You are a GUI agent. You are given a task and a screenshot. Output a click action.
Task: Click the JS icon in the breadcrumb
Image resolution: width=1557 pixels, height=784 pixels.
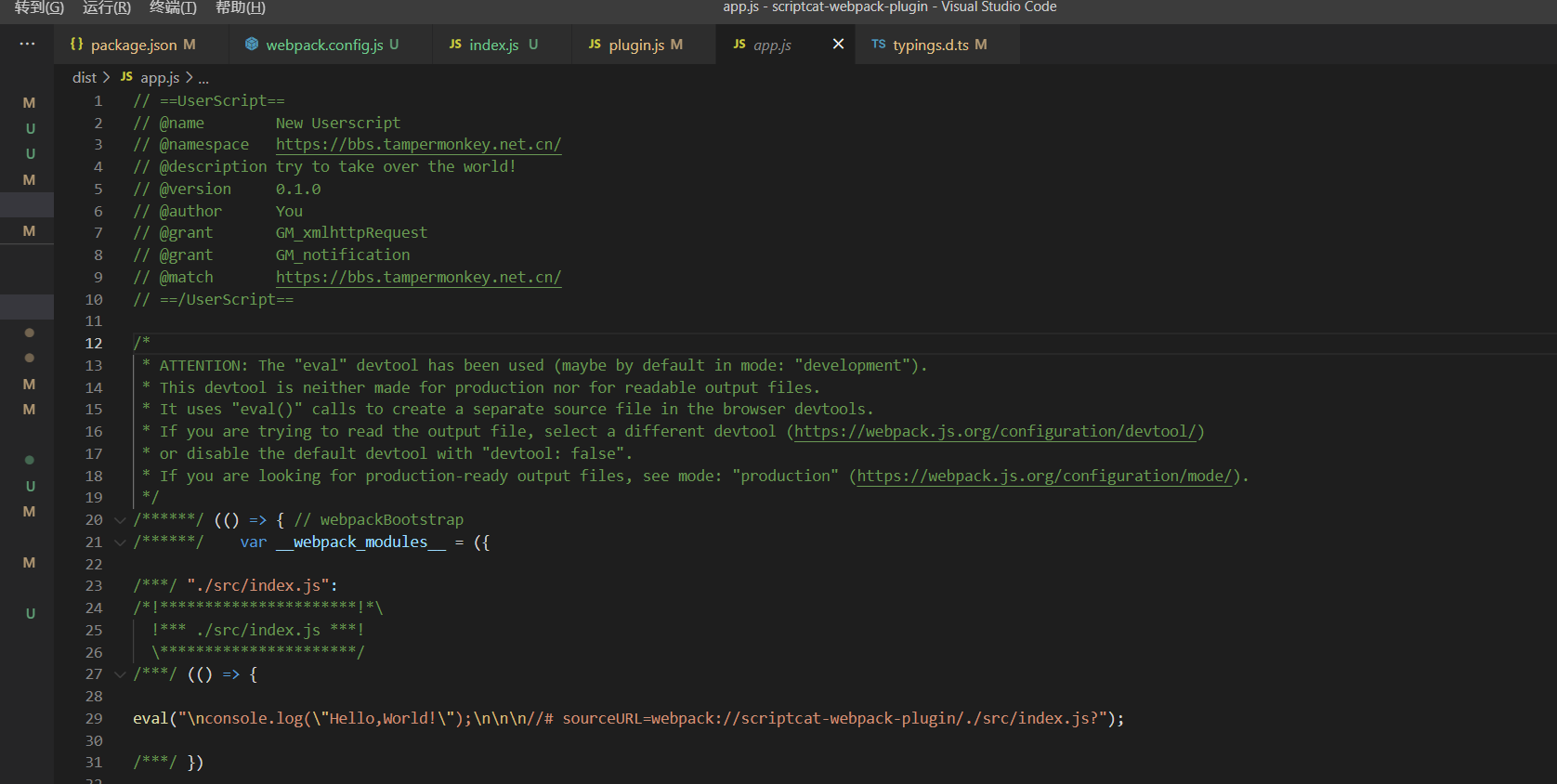(126, 77)
